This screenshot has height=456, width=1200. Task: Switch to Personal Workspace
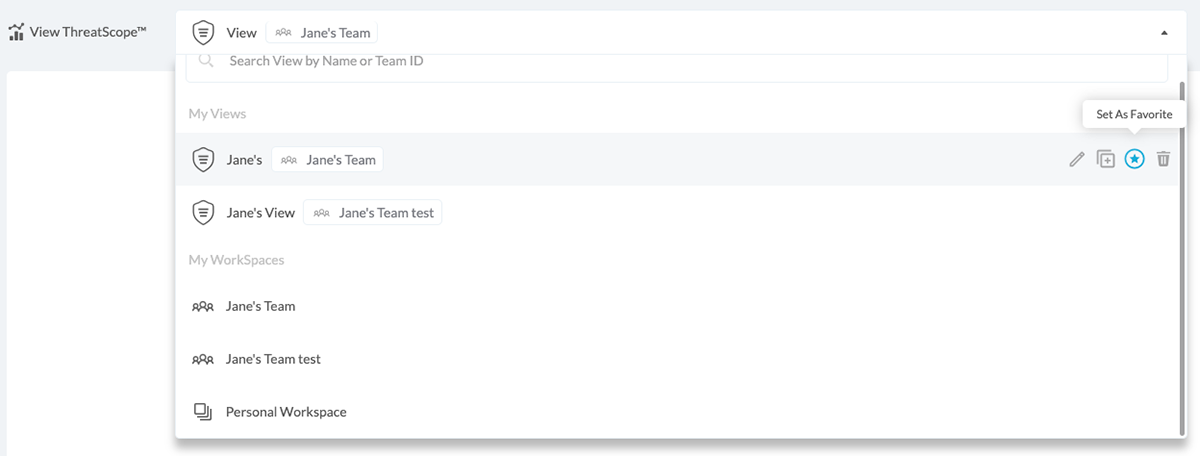click(x=286, y=412)
